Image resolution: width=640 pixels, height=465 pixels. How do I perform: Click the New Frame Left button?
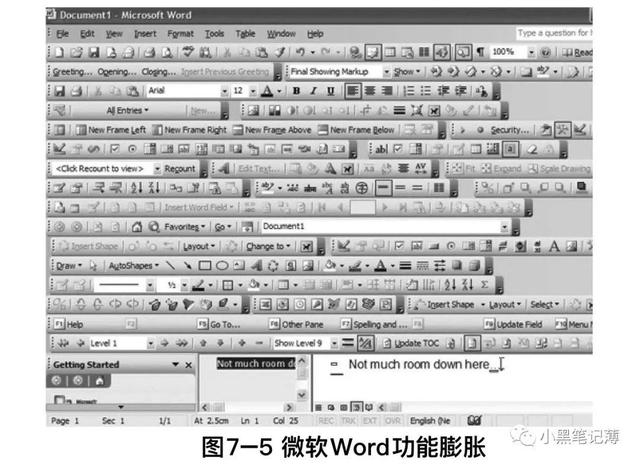pos(111,130)
